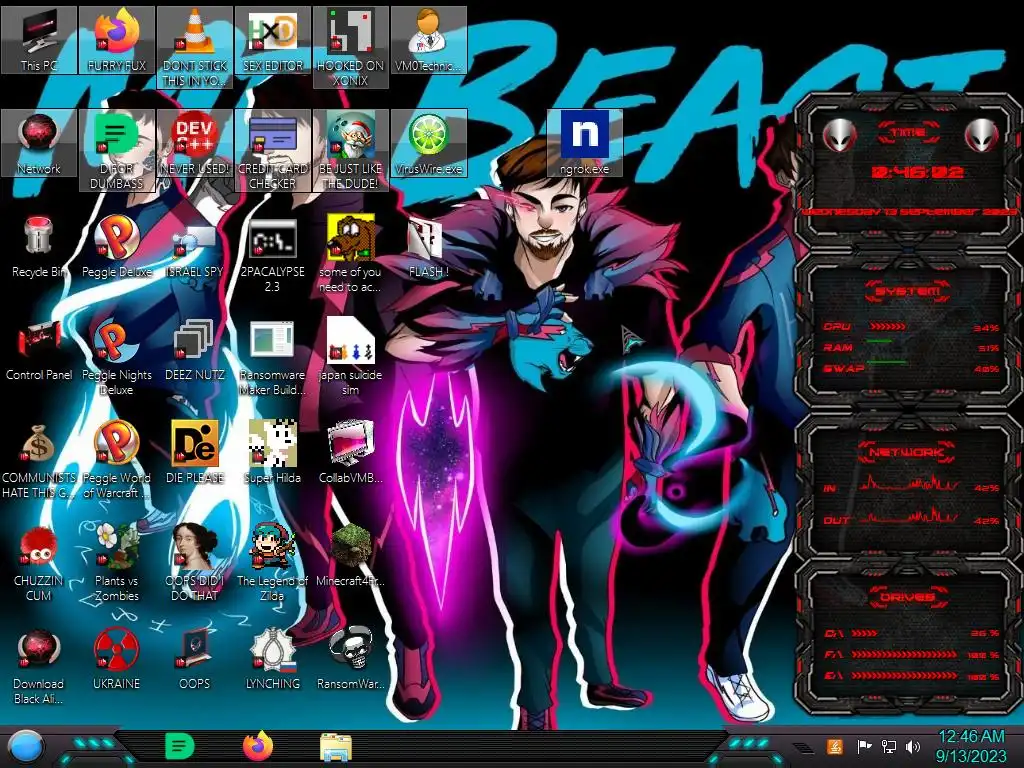Open the OOPS laptop shortcut
Viewport: 1024px width, 768px height.
point(195,658)
